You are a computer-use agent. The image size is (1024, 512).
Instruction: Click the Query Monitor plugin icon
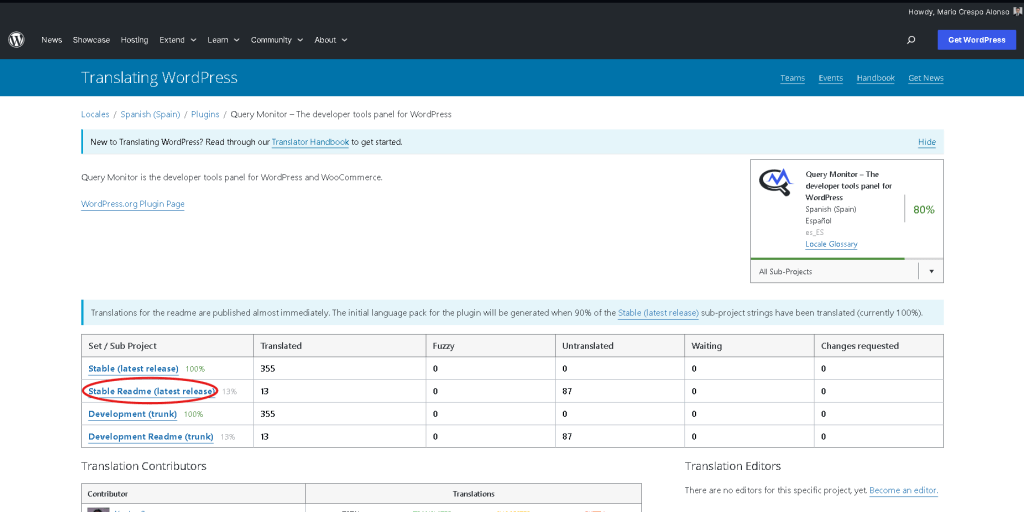coord(774,182)
